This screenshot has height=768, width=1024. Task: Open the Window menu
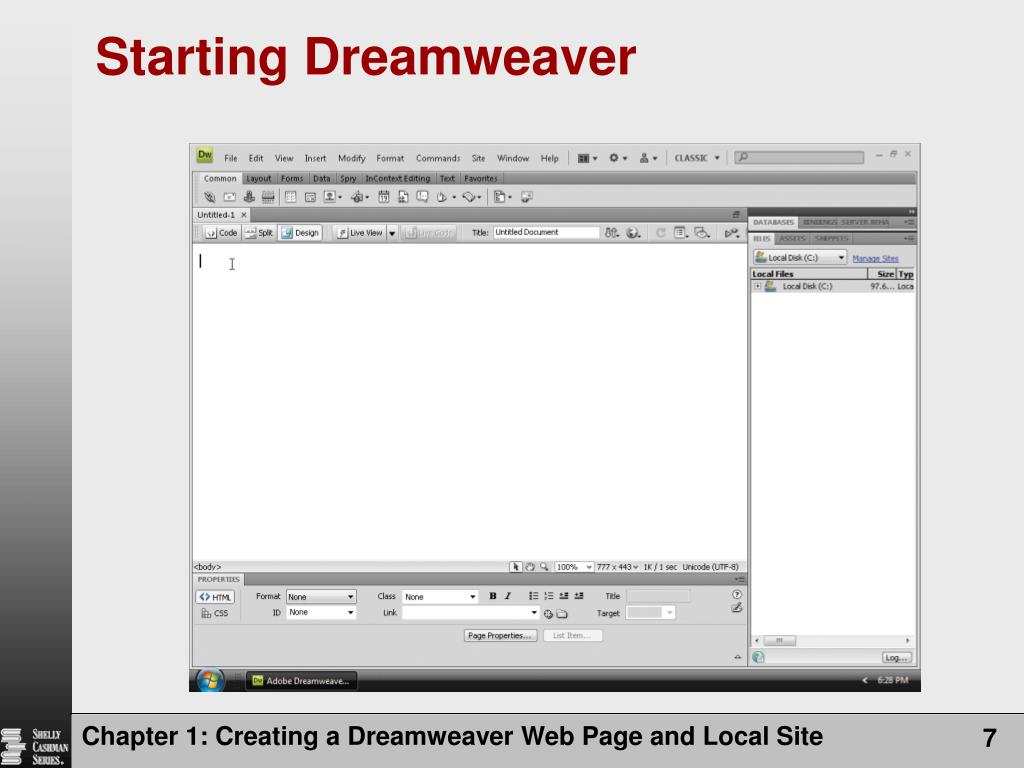click(513, 158)
